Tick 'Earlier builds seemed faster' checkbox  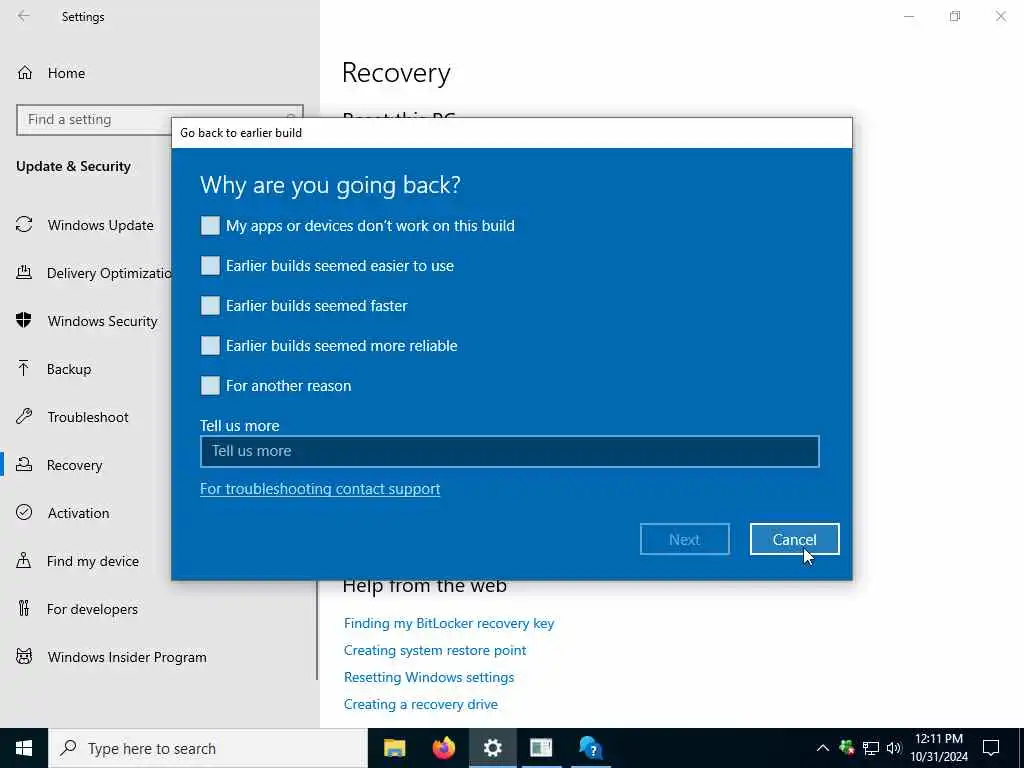click(x=210, y=306)
